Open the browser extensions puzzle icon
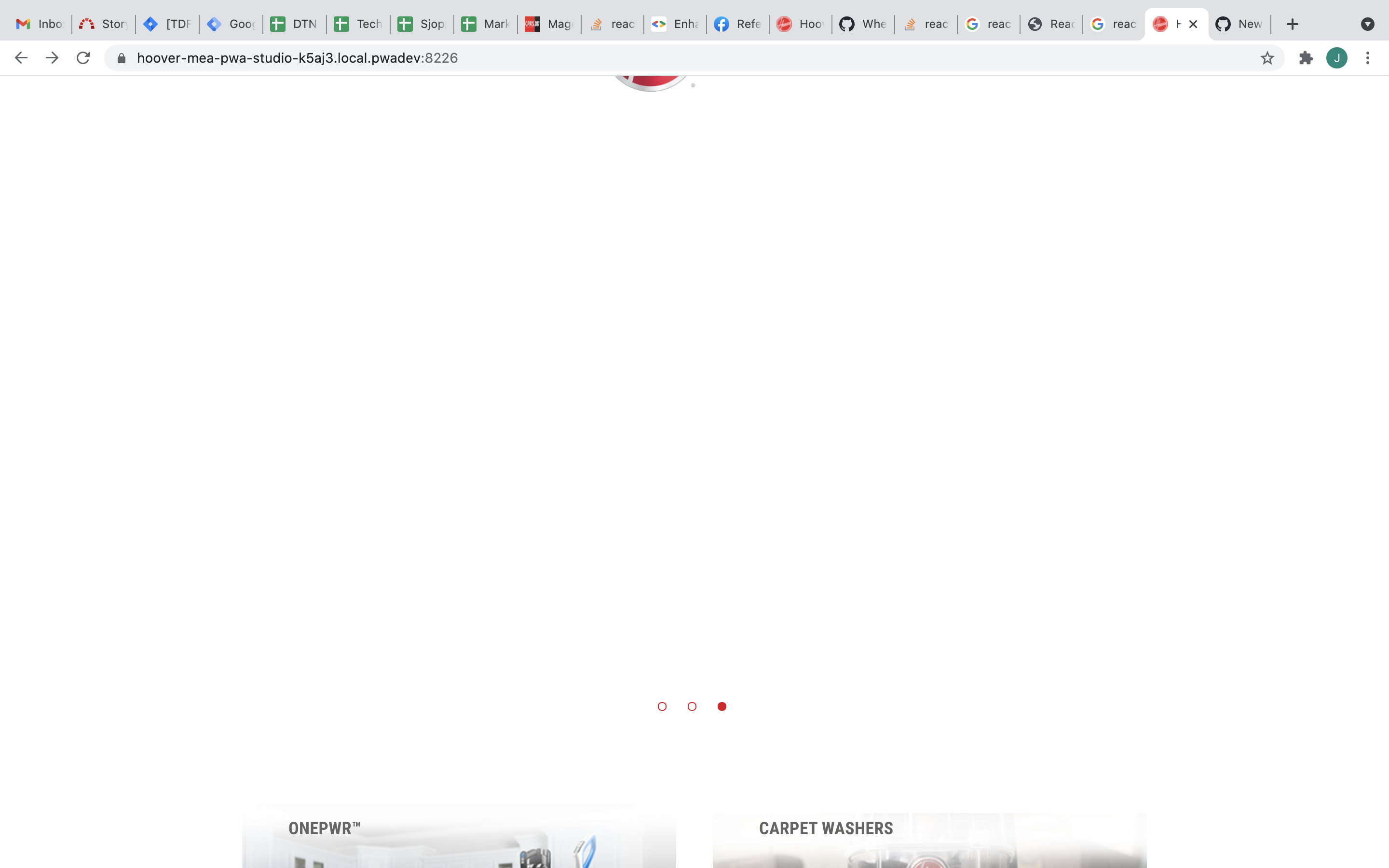1389x868 pixels. 1306,57
